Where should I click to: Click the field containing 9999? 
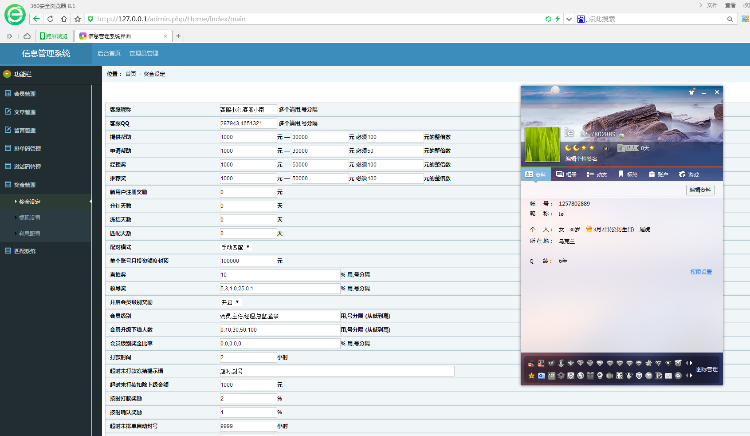click(248, 426)
